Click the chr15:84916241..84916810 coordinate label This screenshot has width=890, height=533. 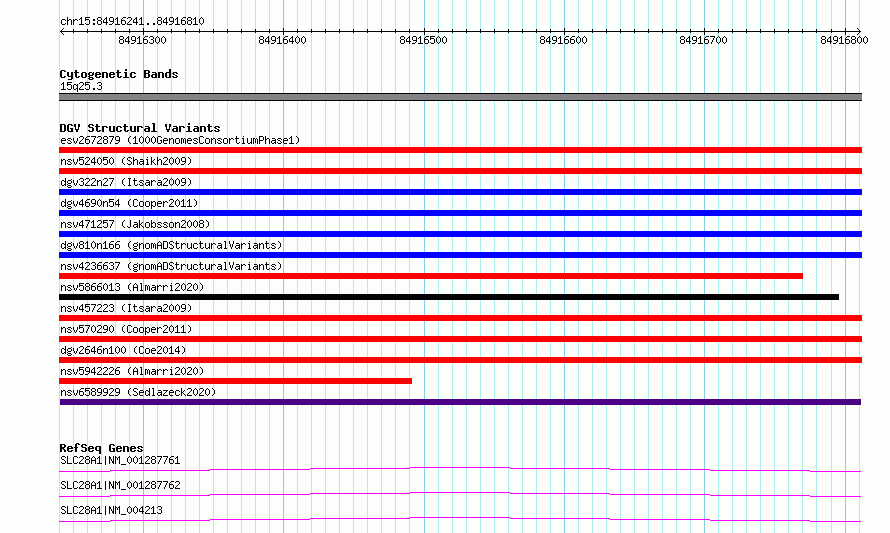click(x=132, y=21)
